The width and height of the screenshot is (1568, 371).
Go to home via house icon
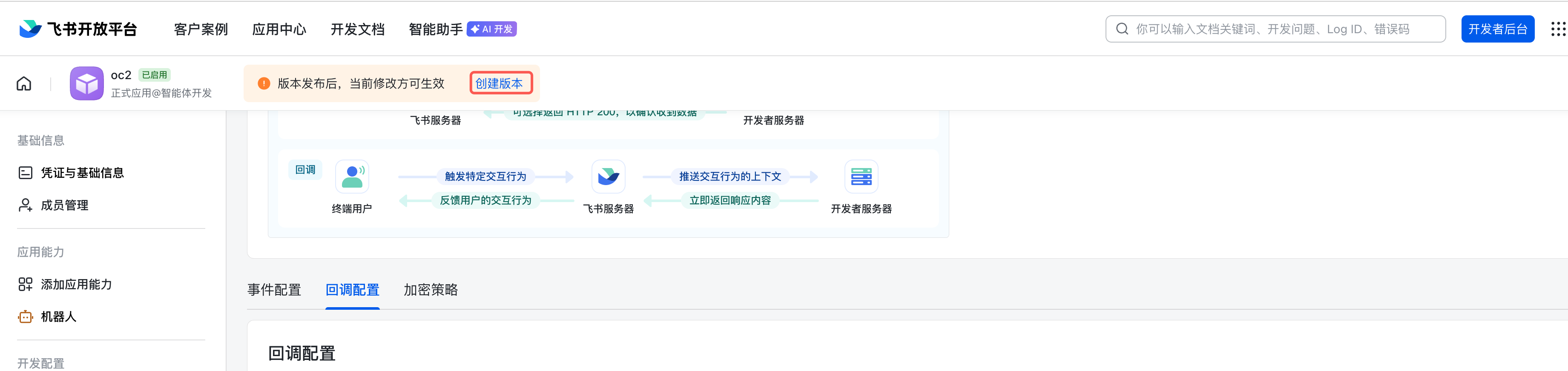pyautogui.click(x=24, y=83)
